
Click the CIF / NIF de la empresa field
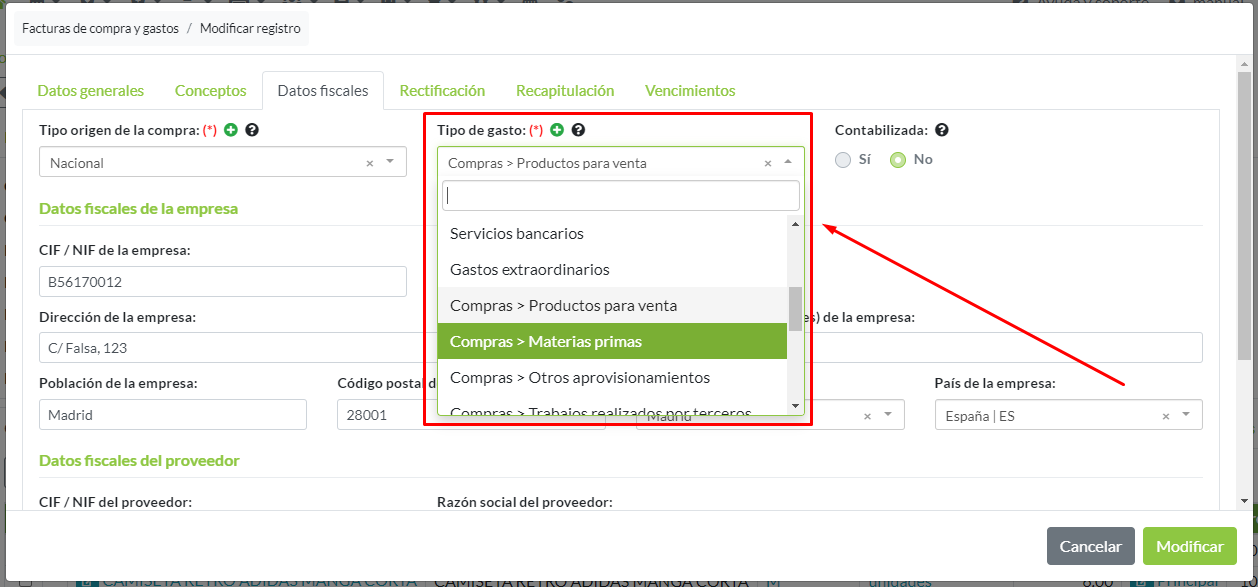click(x=222, y=282)
